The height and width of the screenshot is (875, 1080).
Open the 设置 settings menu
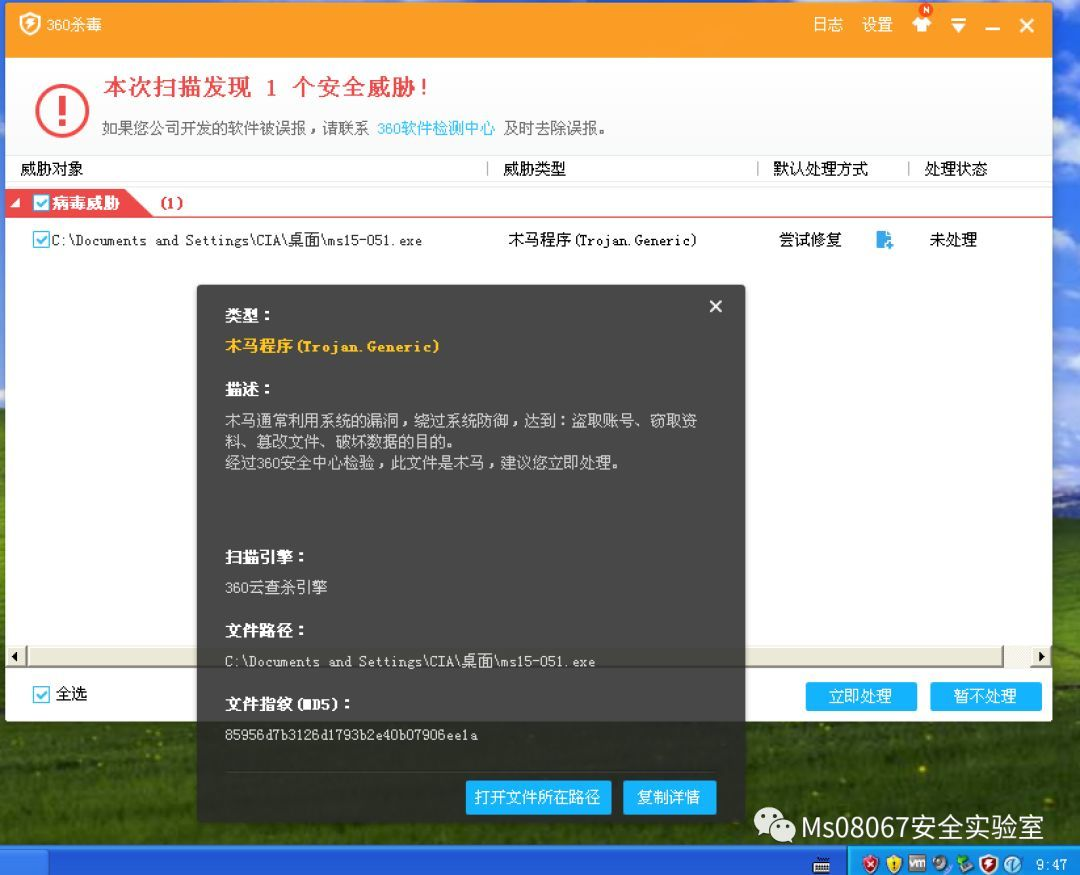pyautogui.click(x=877, y=25)
